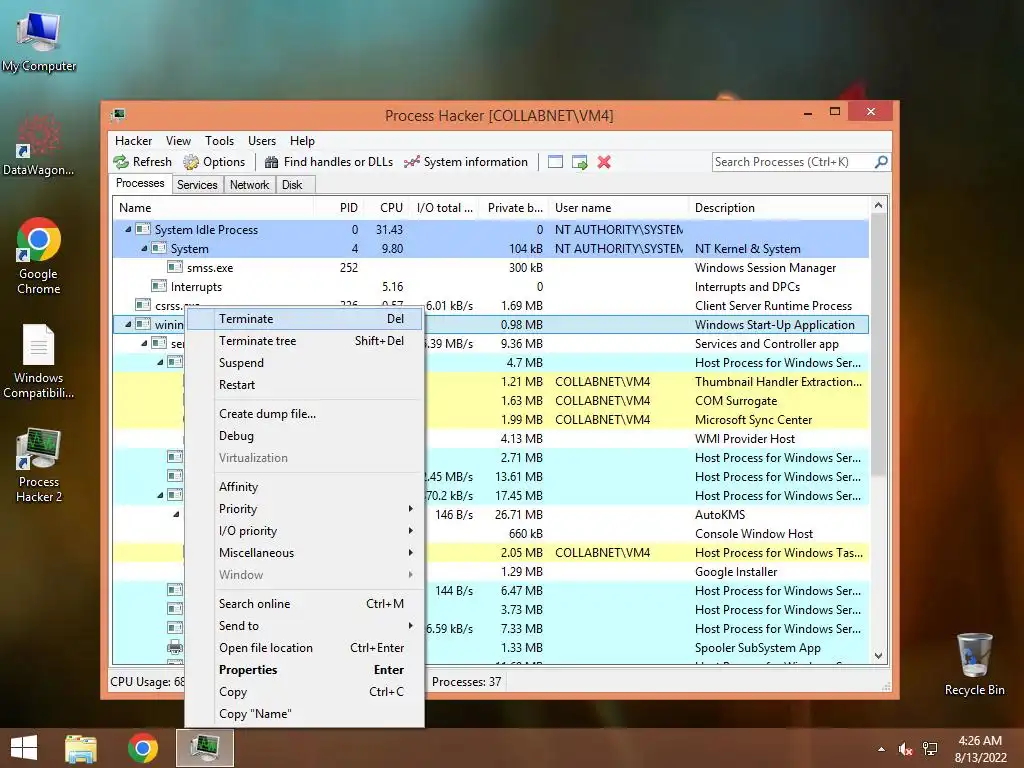Choose Copy "Name" entry
The height and width of the screenshot is (768, 1024).
[304, 714]
